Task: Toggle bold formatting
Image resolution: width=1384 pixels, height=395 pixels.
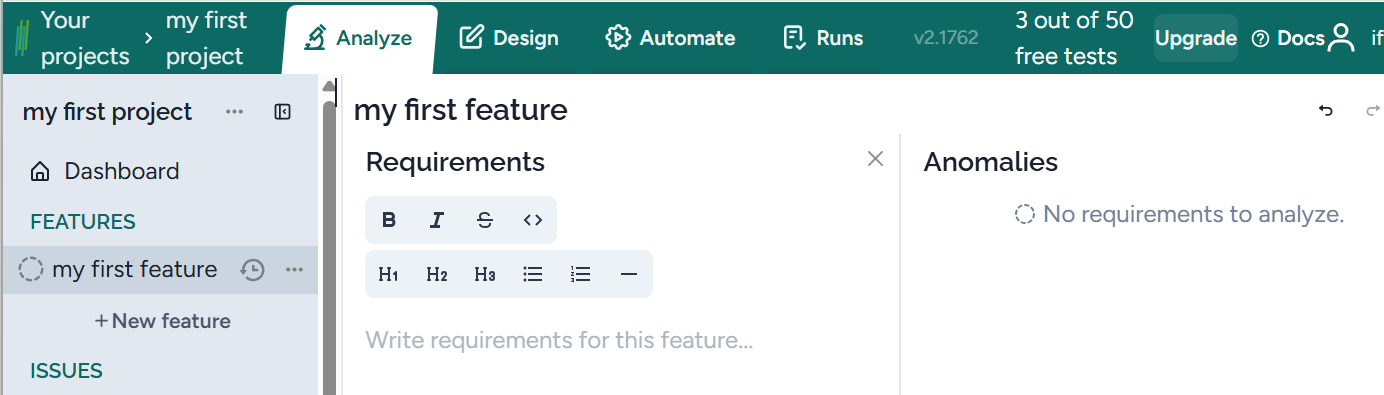Action: click(389, 221)
